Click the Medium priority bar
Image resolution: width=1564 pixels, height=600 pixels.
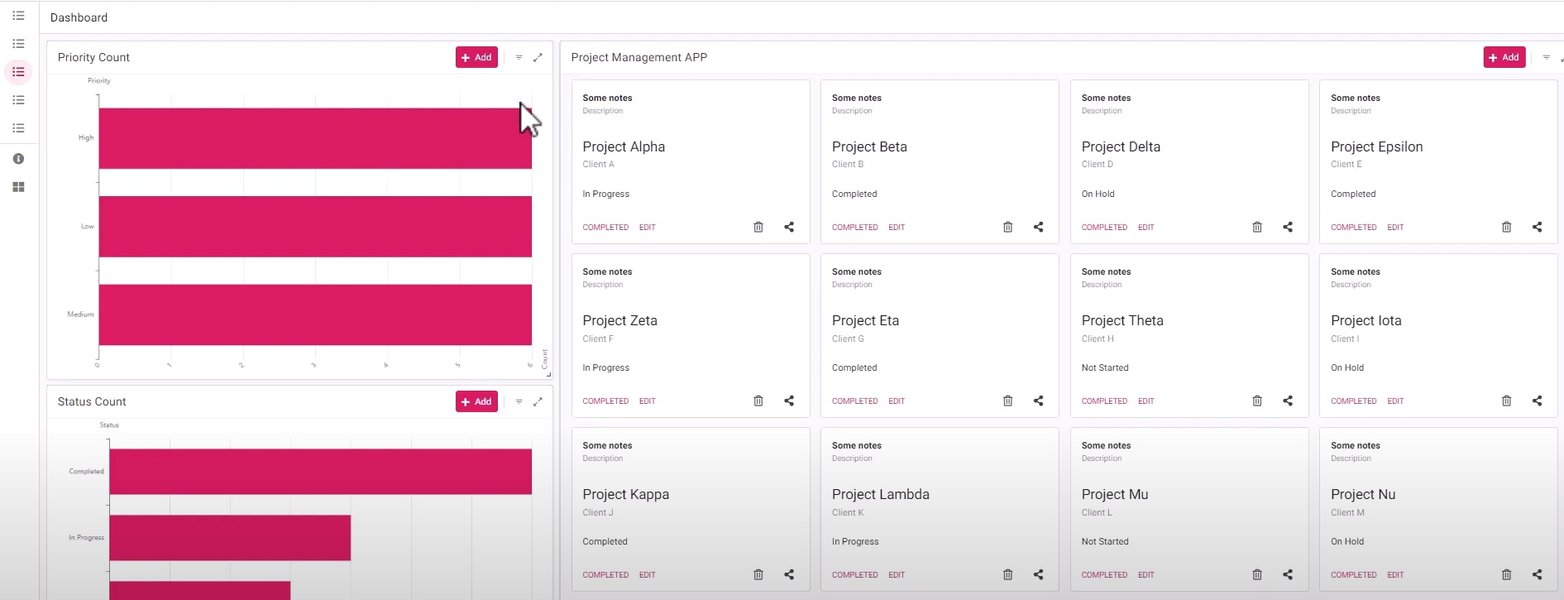[315, 314]
